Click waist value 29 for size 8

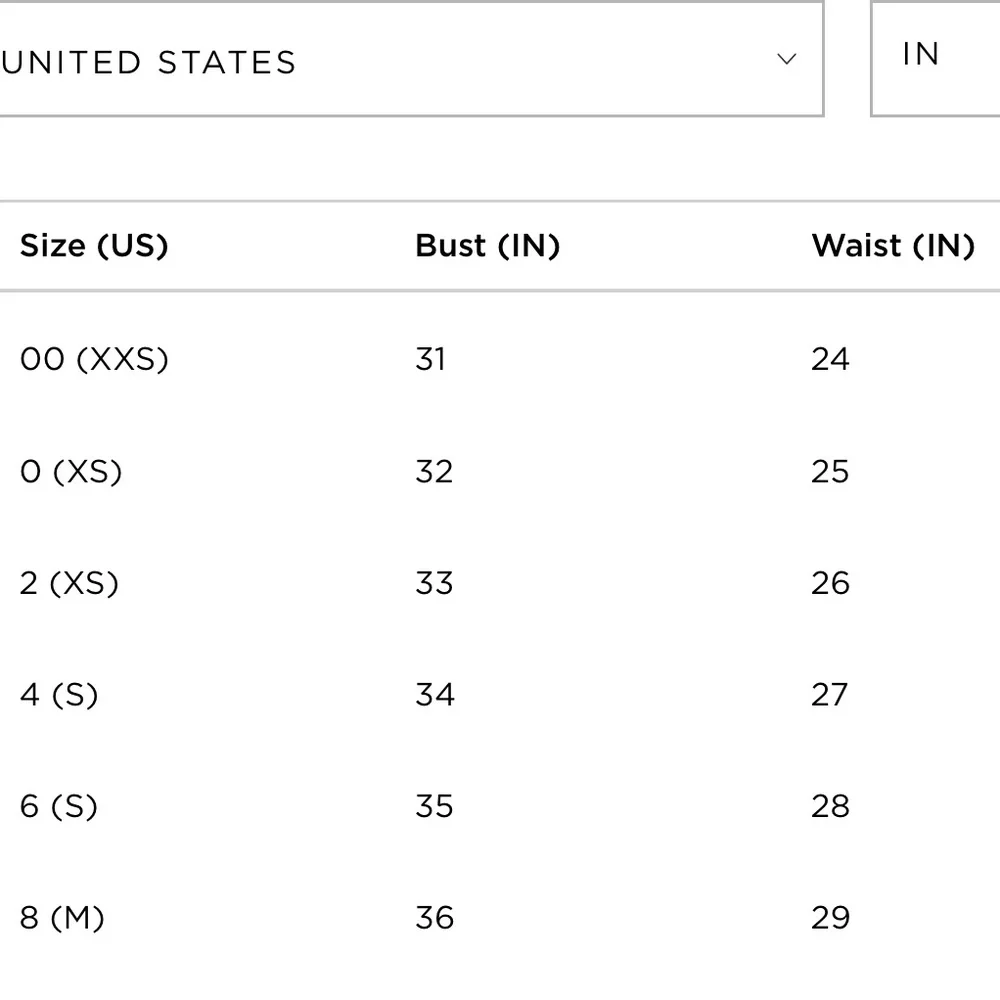pyautogui.click(x=830, y=918)
